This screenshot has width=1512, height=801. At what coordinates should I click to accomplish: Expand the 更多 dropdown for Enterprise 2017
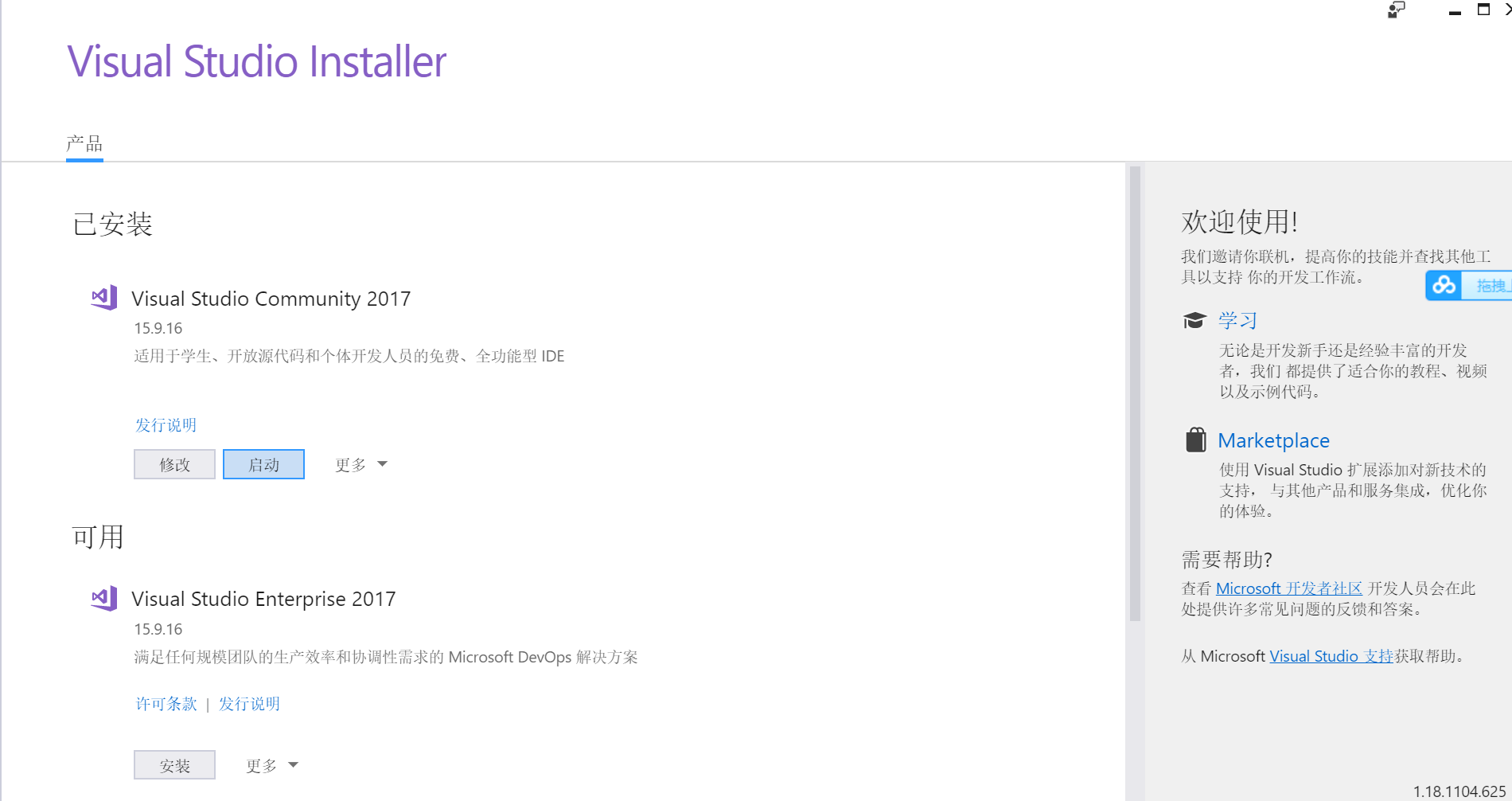[x=271, y=765]
